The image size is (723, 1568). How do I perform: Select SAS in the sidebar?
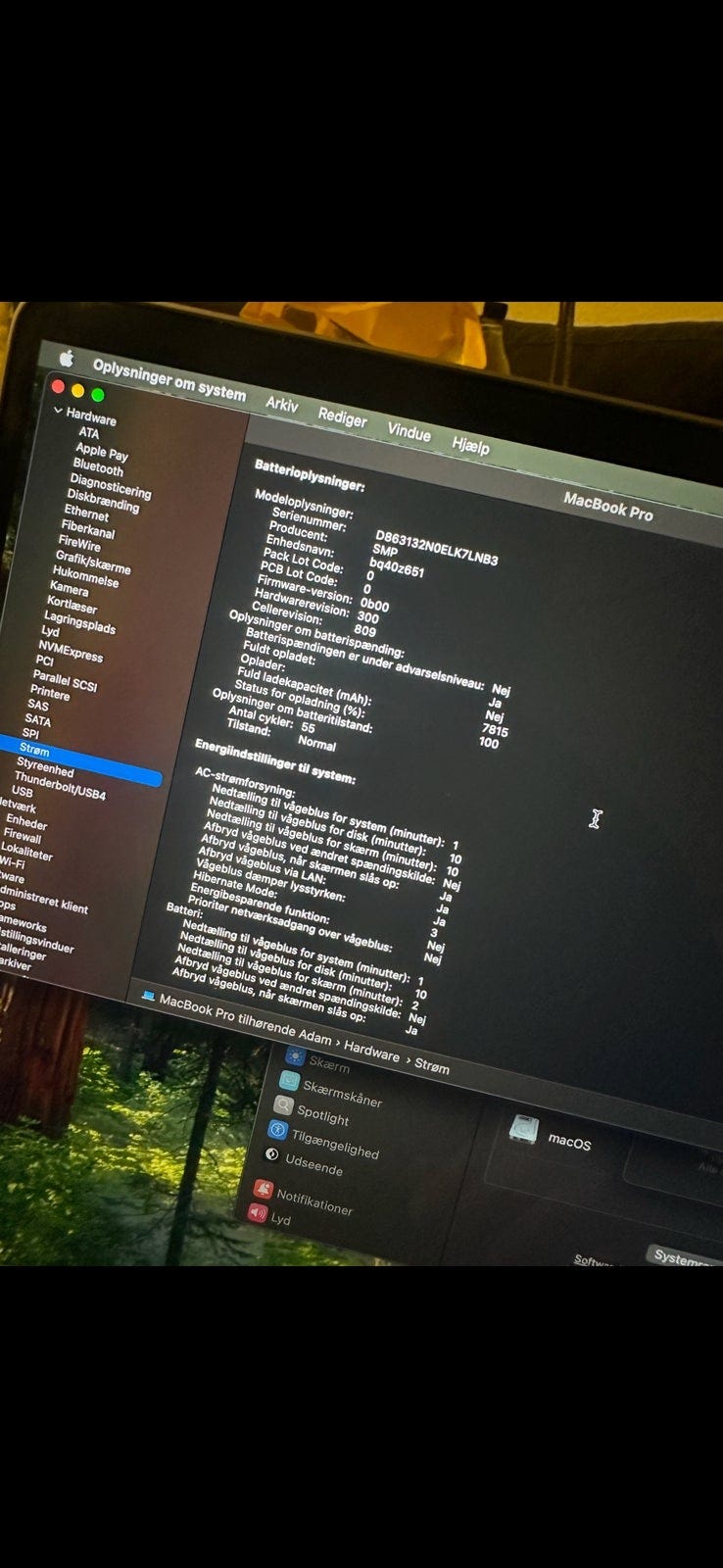click(x=38, y=705)
